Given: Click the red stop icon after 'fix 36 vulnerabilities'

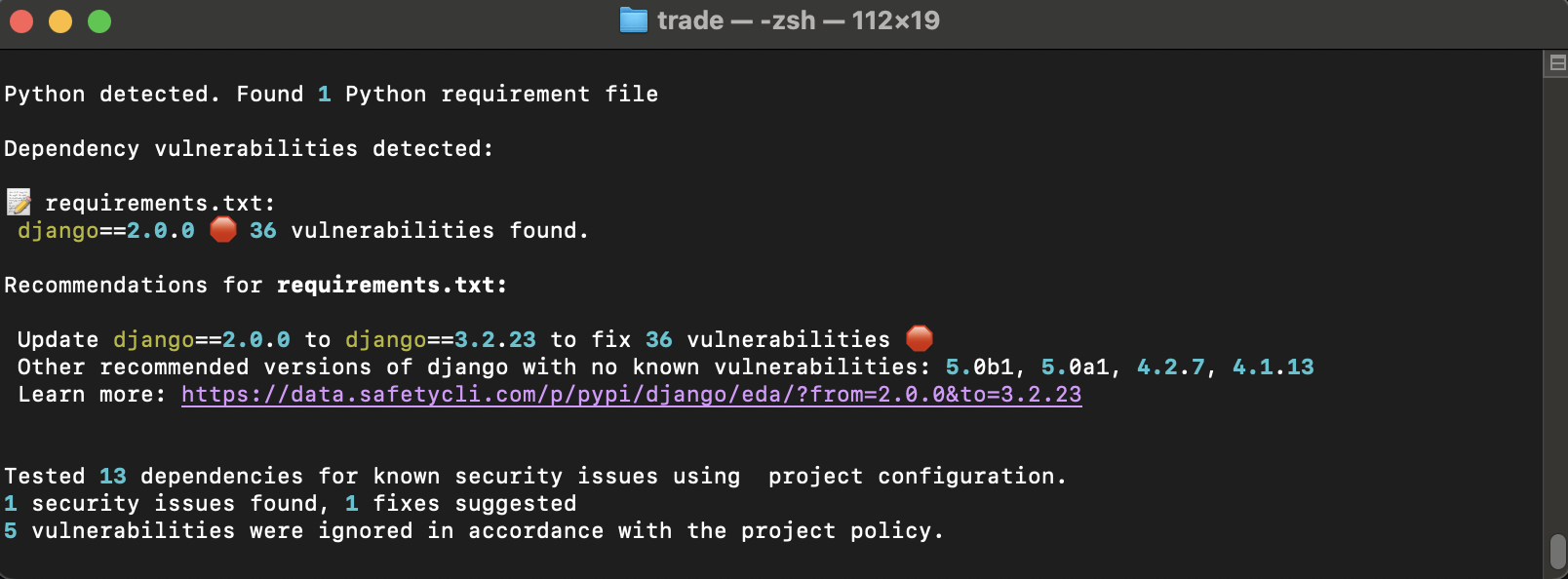Looking at the screenshot, I should 919,339.
